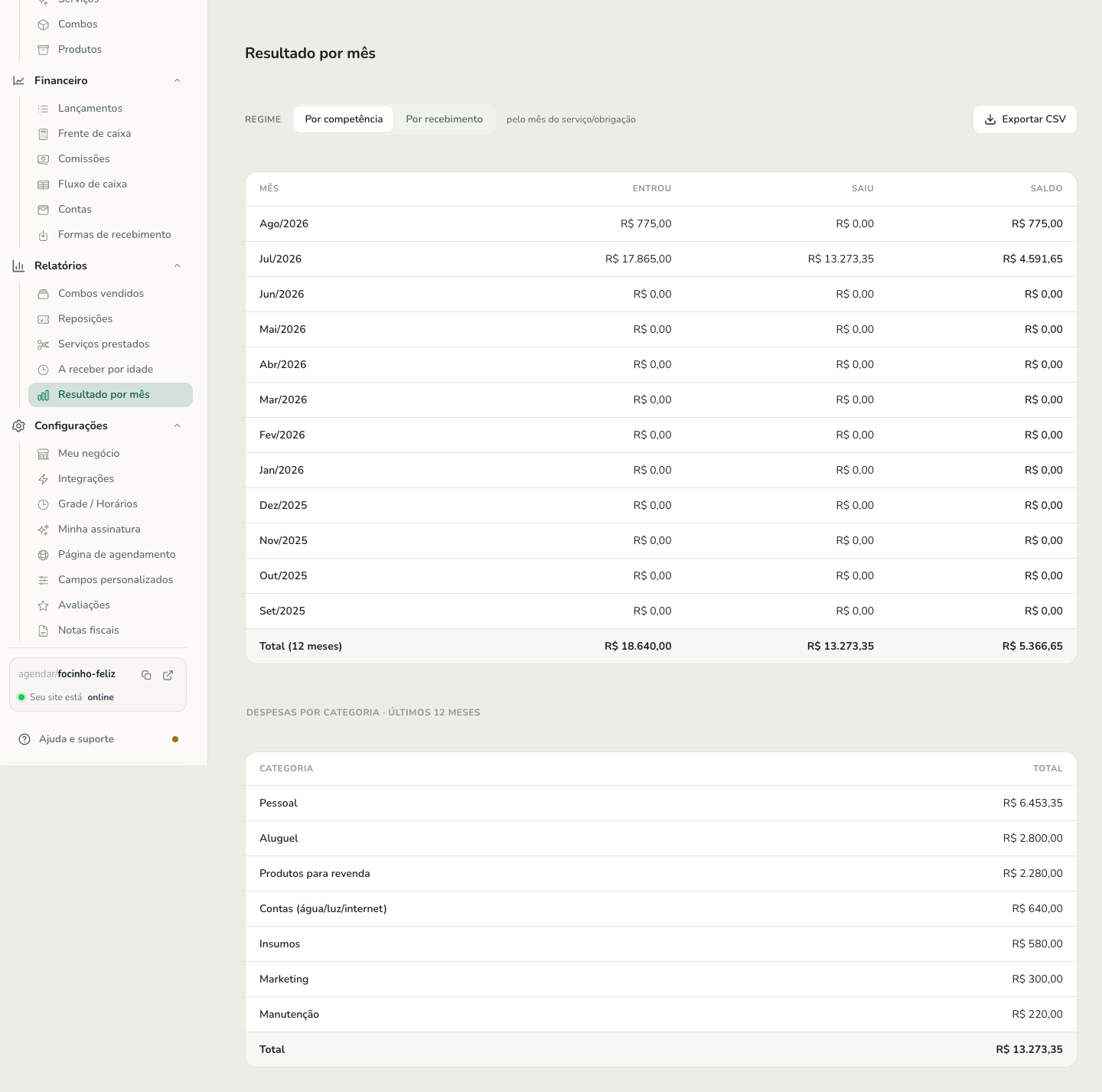The image size is (1102, 1092).
Task: Click the Fluxo de caixa table icon
Action: pyautogui.click(x=44, y=184)
